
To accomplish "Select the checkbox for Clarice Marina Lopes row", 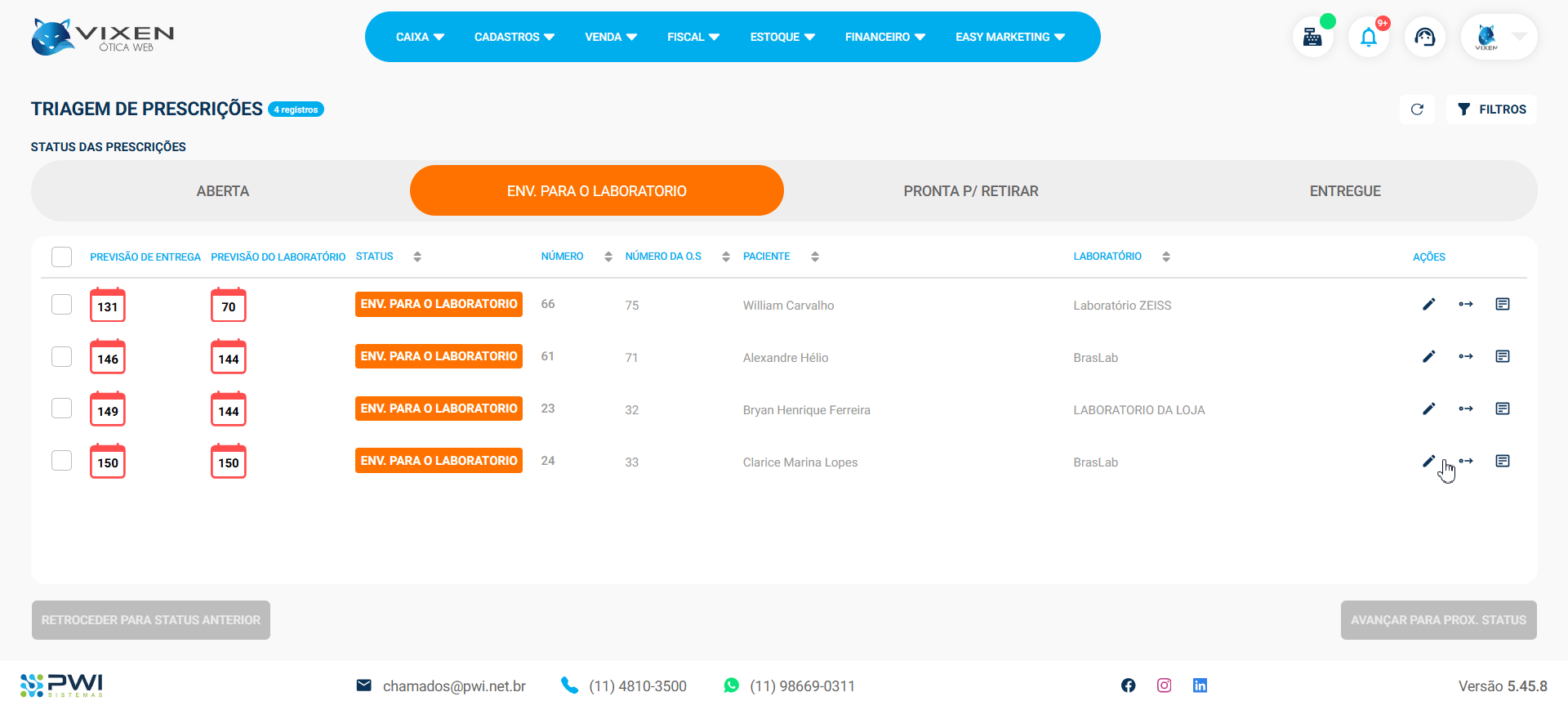I will [62, 461].
